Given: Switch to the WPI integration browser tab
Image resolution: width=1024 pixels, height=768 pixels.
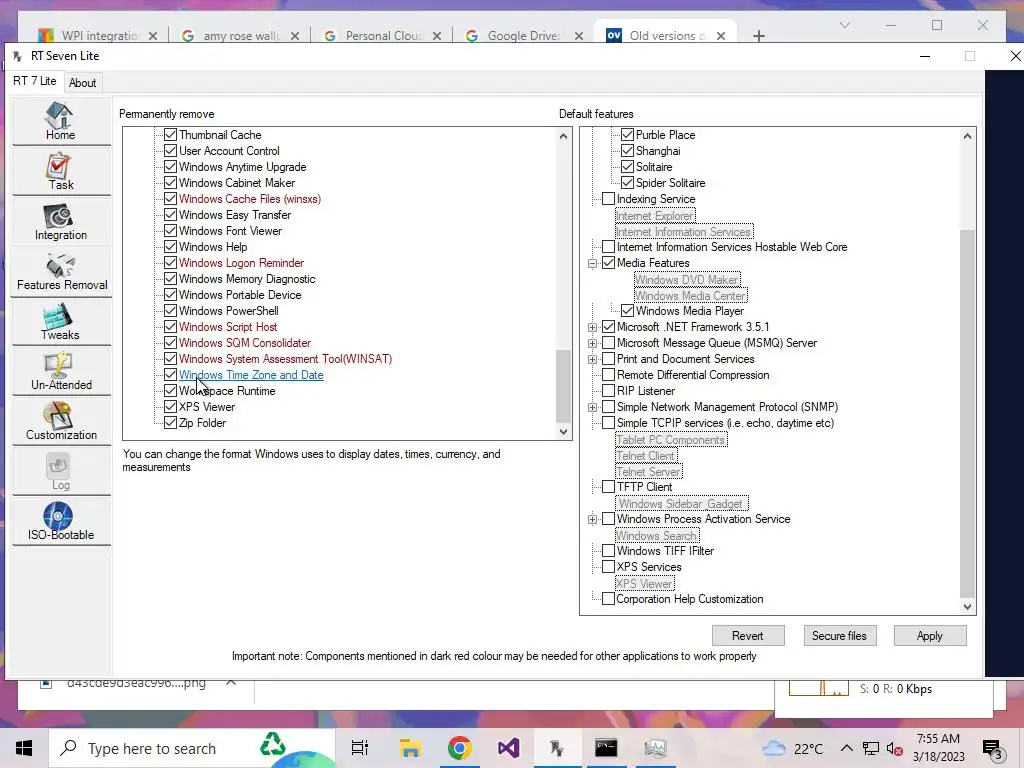Looking at the screenshot, I should pos(98,36).
